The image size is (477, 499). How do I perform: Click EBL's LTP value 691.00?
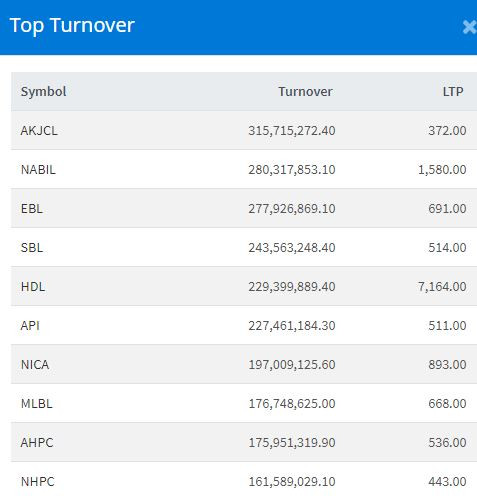(447, 208)
